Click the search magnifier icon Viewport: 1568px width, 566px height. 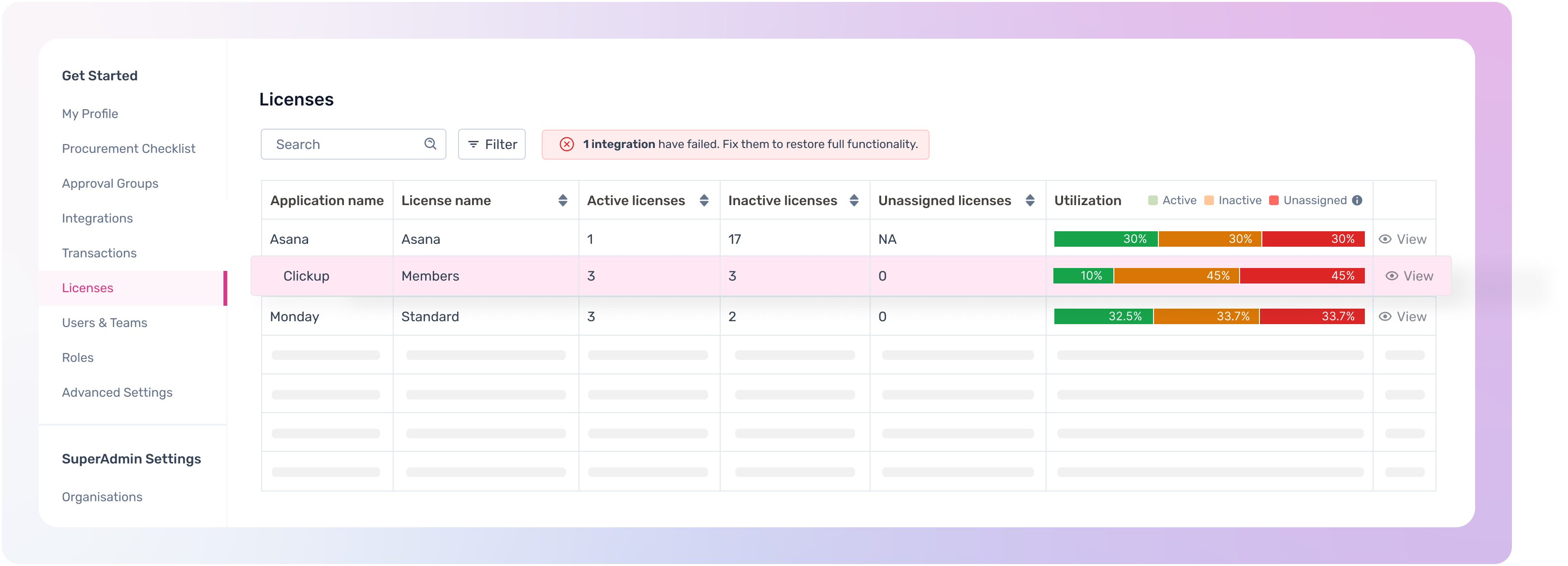point(430,144)
